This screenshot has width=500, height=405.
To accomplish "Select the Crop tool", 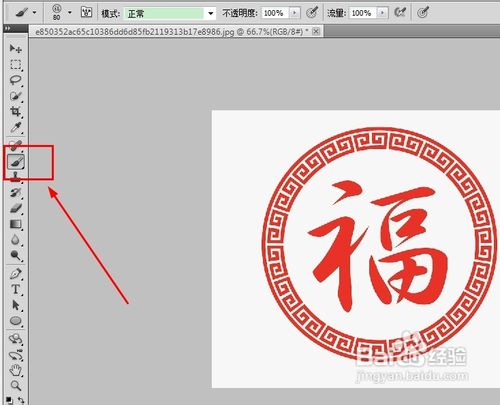I will 15,112.
